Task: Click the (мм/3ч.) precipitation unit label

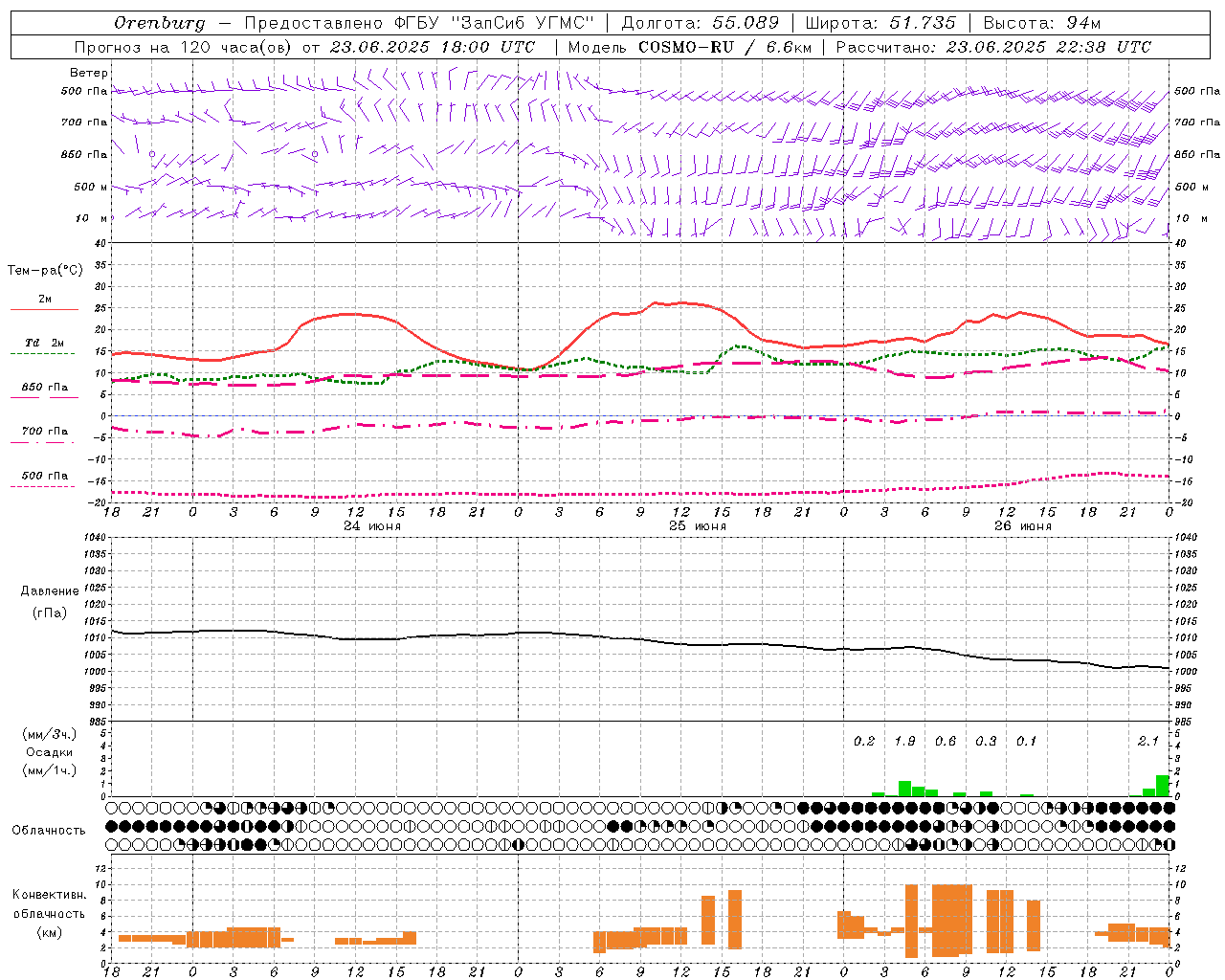Action: tap(50, 734)
